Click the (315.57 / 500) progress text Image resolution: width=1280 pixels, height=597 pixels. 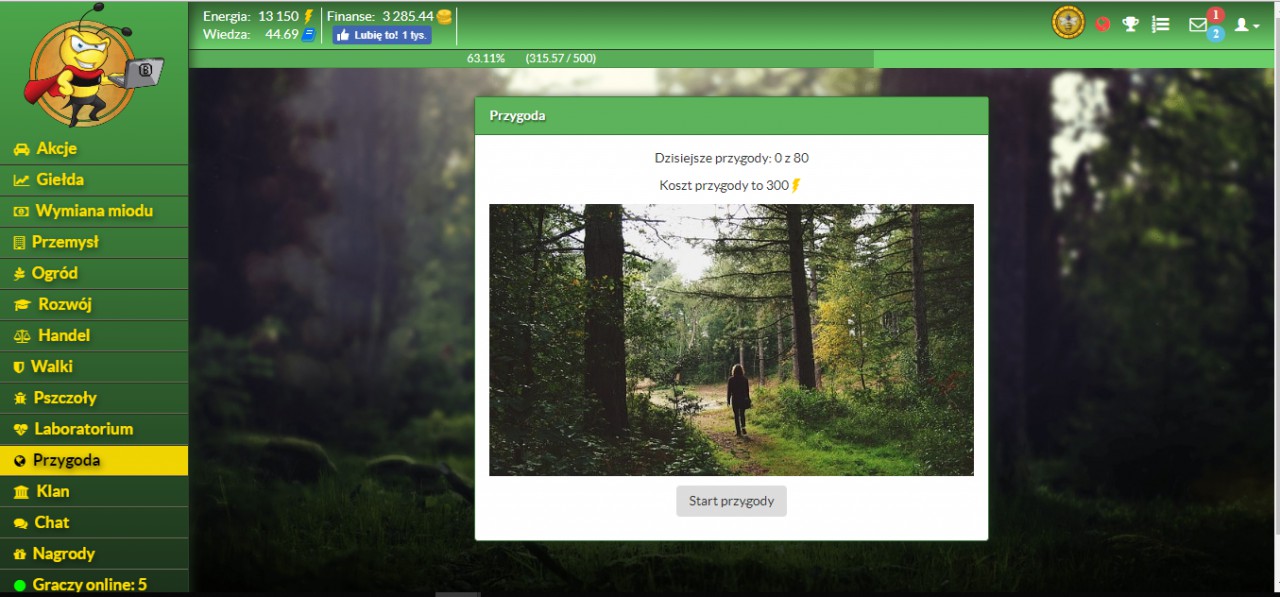click(x=561, y=59)
